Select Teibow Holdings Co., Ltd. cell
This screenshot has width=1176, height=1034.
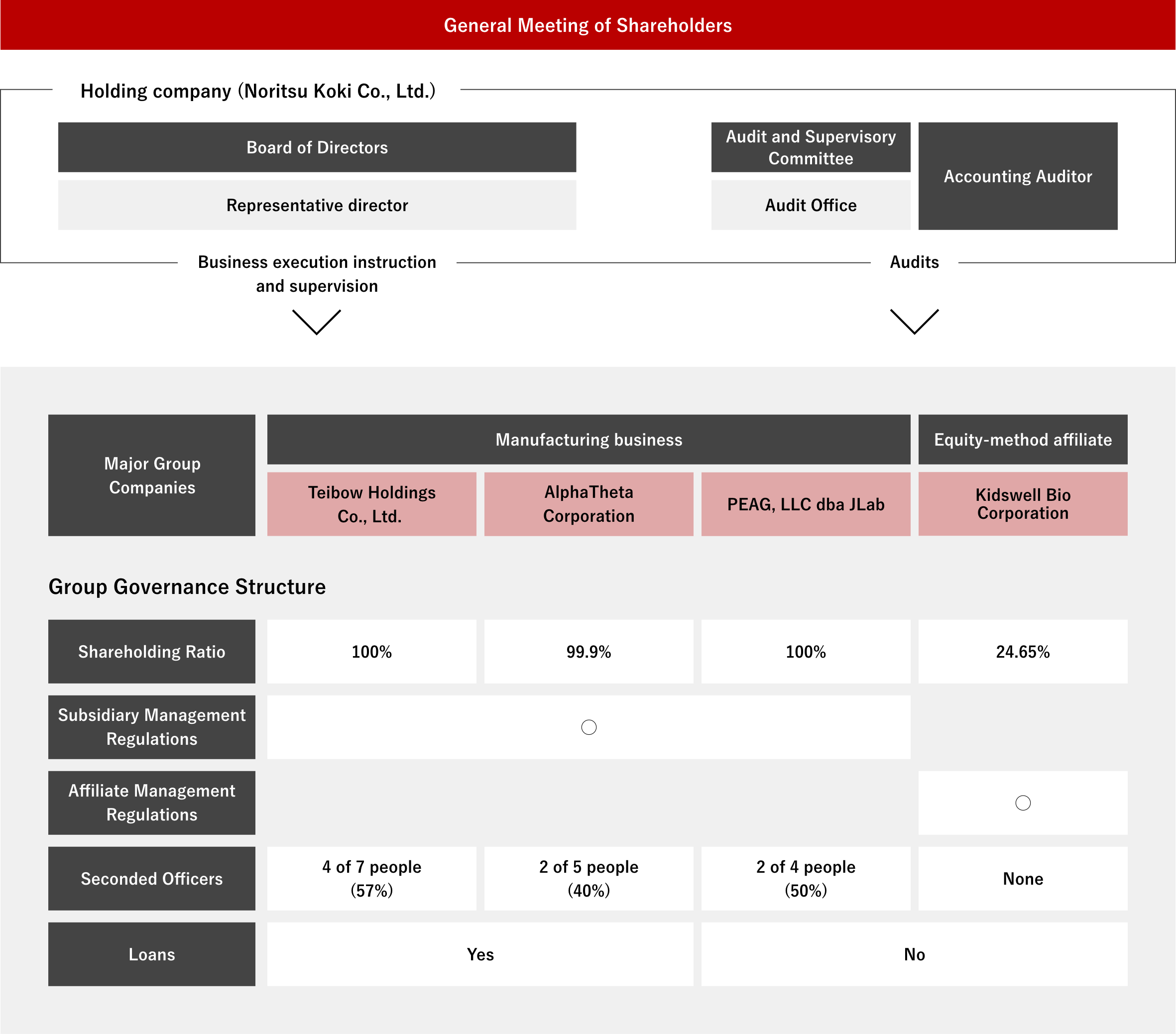tap(372, 504)
